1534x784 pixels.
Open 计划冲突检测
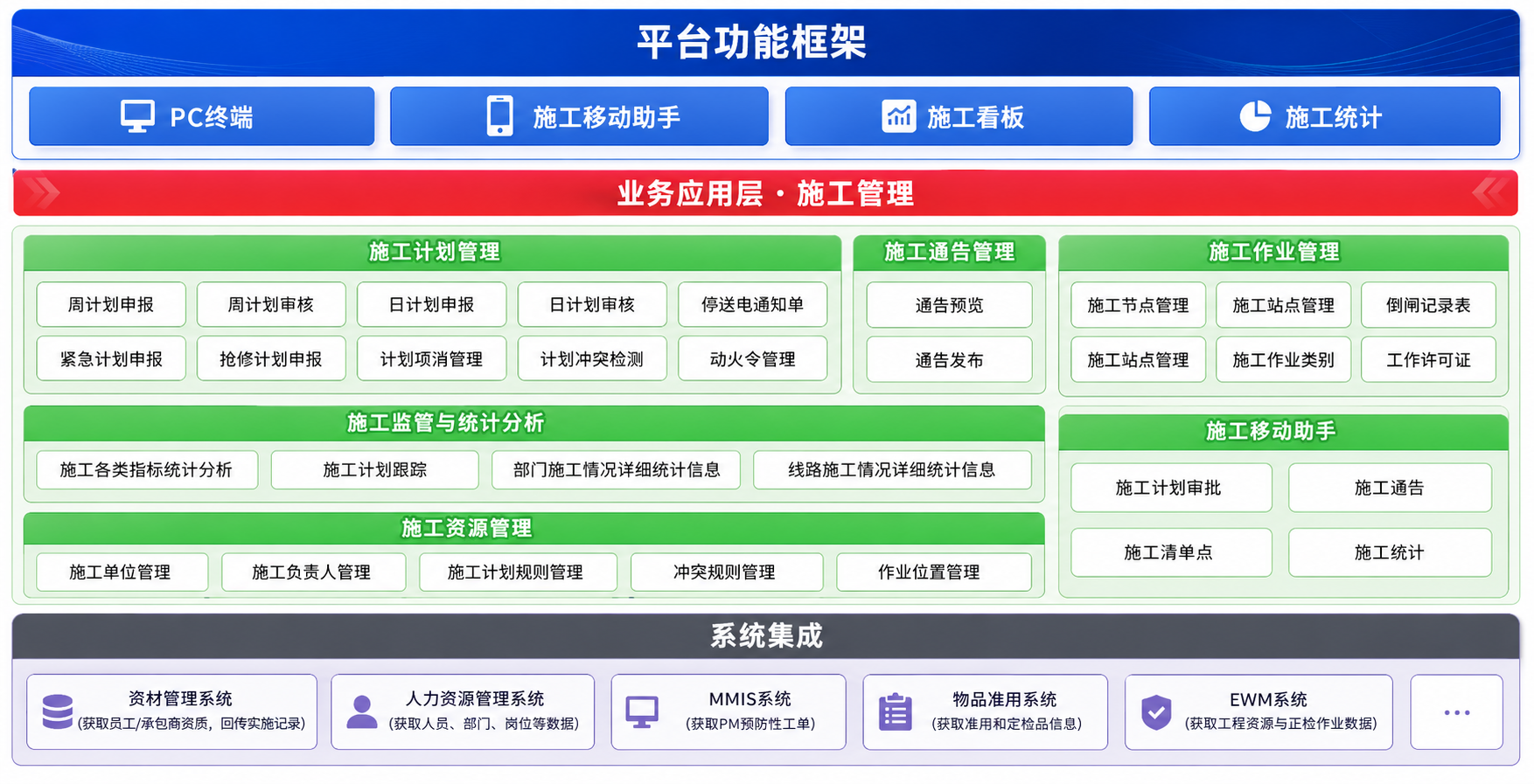[x=592, y=358]
